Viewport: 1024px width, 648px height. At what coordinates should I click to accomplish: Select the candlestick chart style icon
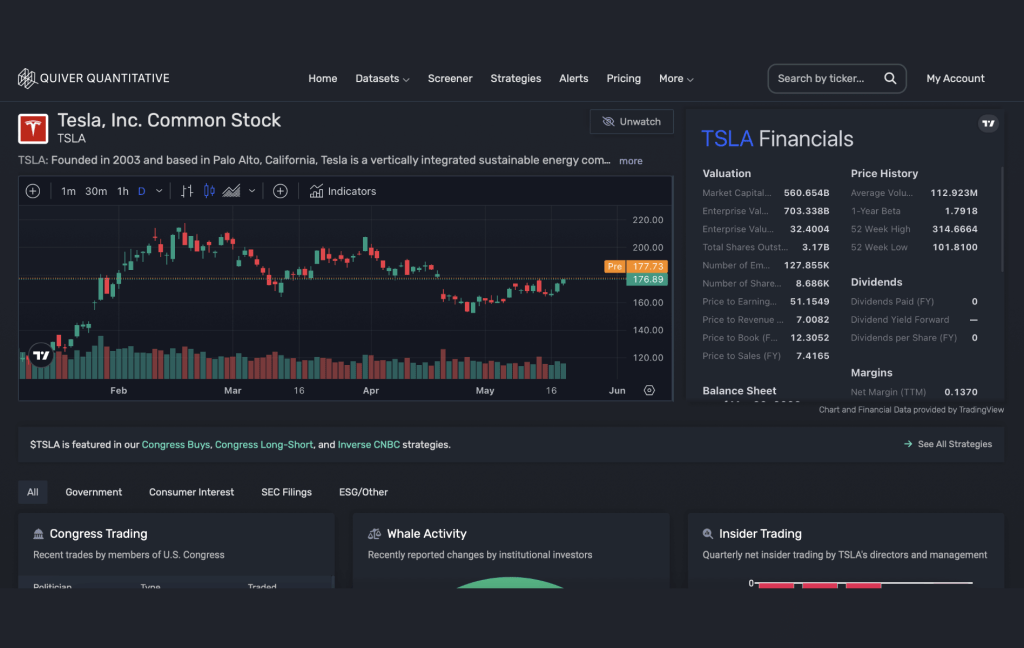point(209,191)
